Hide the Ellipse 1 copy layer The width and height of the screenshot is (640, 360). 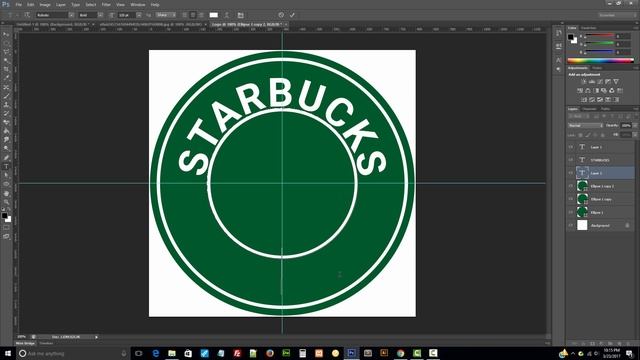571,199
